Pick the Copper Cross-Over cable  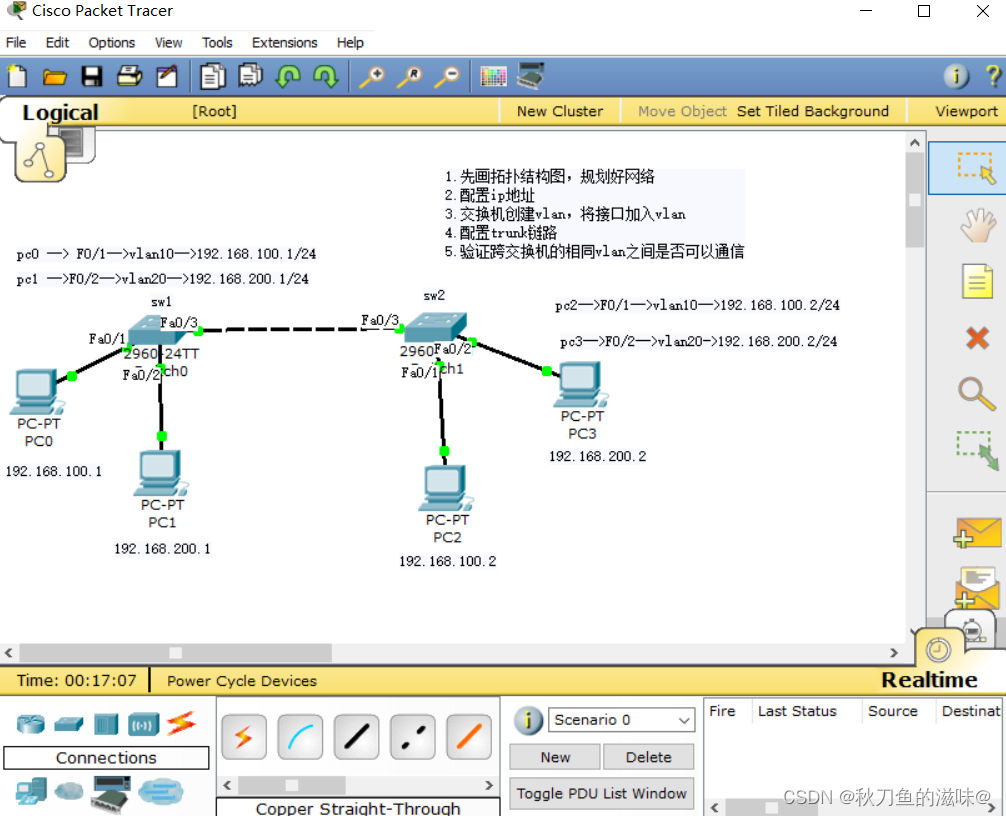click(x=413, y=737)
